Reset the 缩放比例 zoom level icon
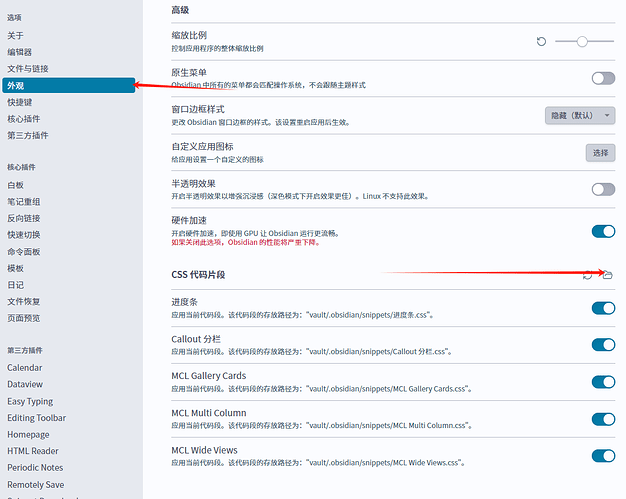The image size is (626, 499). coord(541,41)
